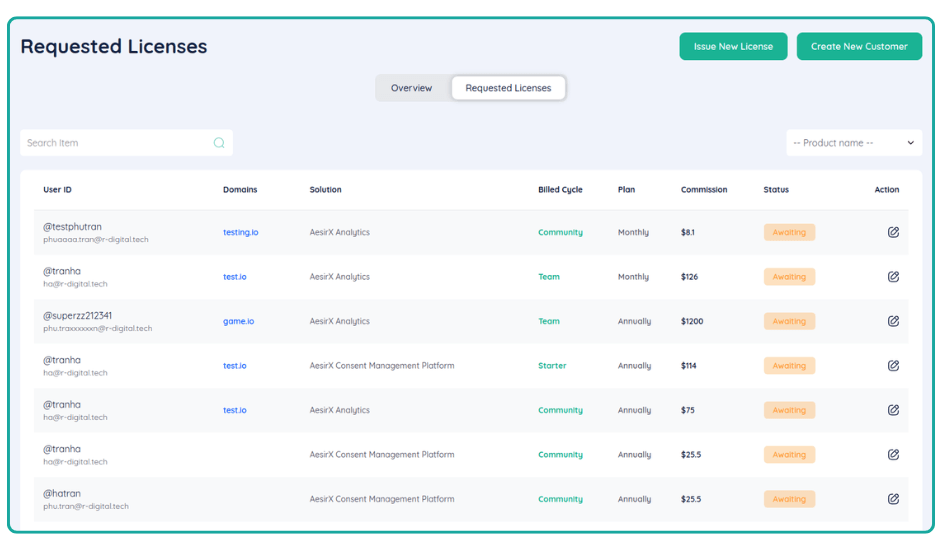Open edit action for @superzz212341 license
The width and height of the screenshot is (942, 550).
coord(893,321)
